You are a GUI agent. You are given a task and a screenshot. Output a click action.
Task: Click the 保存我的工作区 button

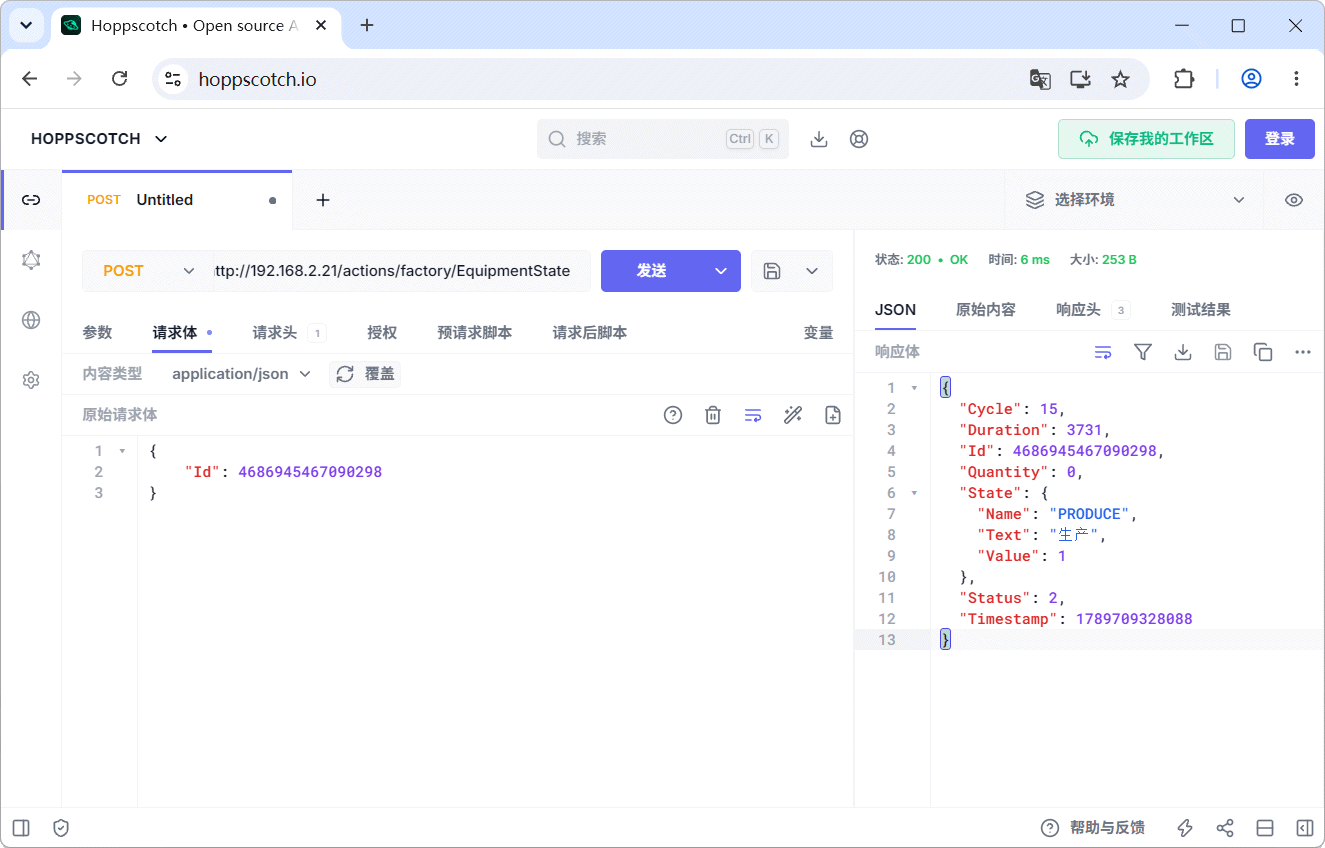click(x=1147, y=139)
